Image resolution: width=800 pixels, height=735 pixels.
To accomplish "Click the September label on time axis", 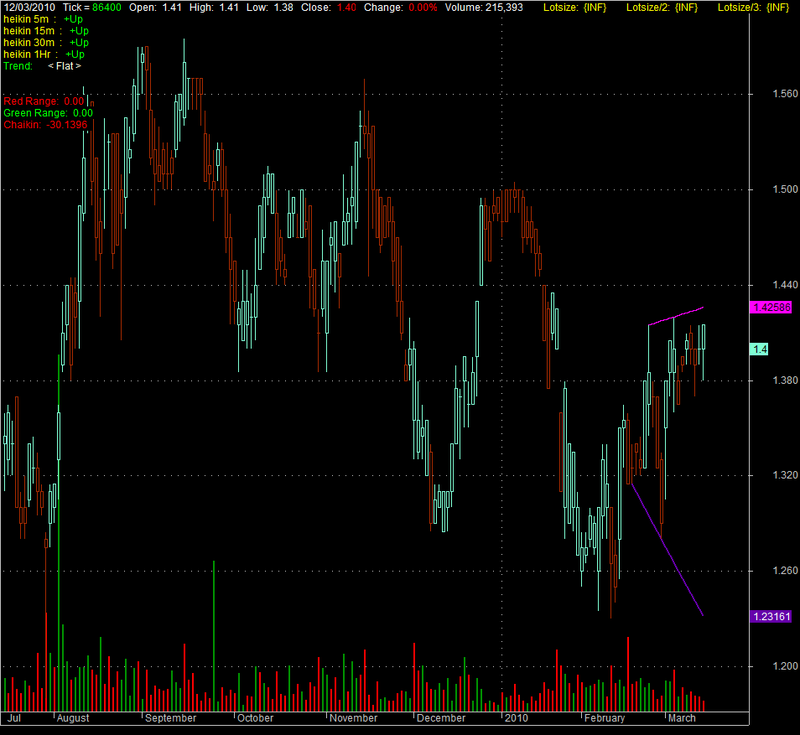I will pos(170,718).
